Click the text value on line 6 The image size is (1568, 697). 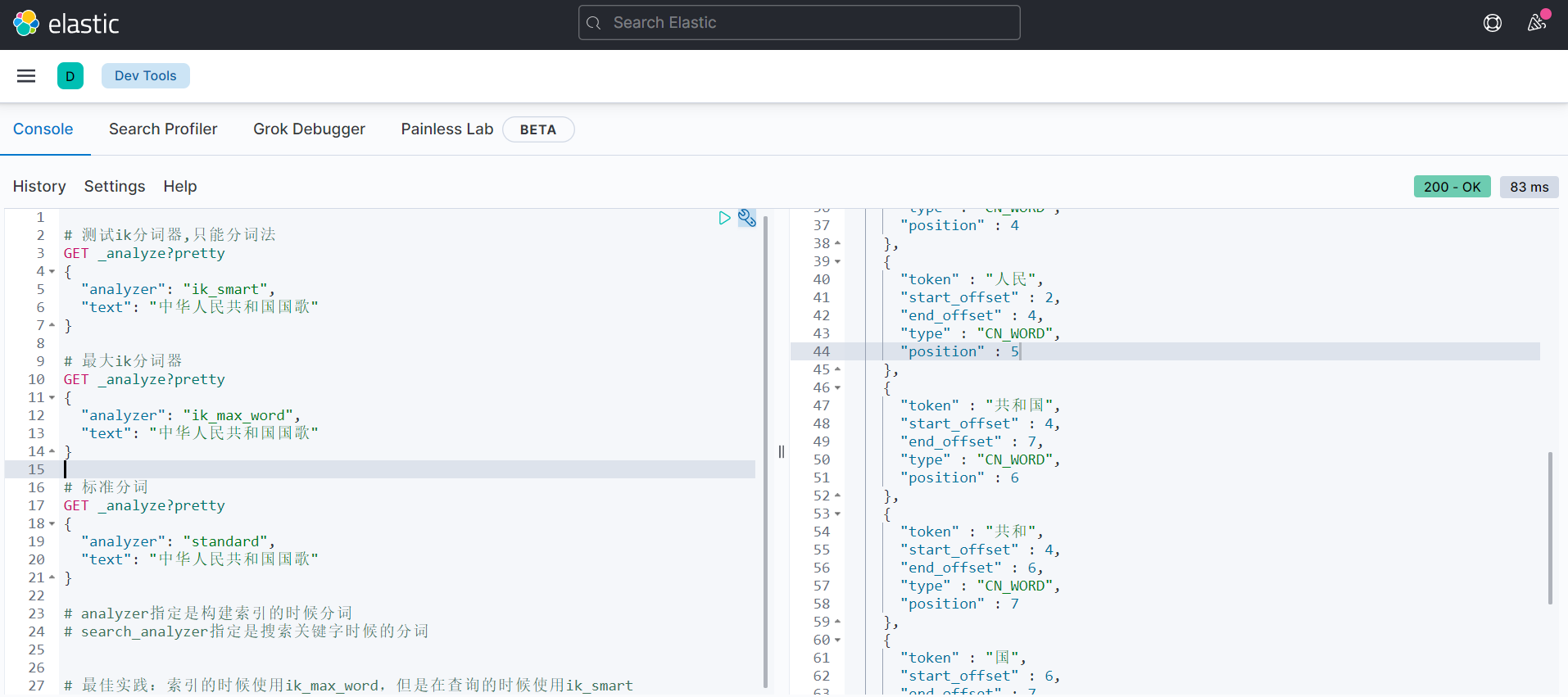click(234, 308)
